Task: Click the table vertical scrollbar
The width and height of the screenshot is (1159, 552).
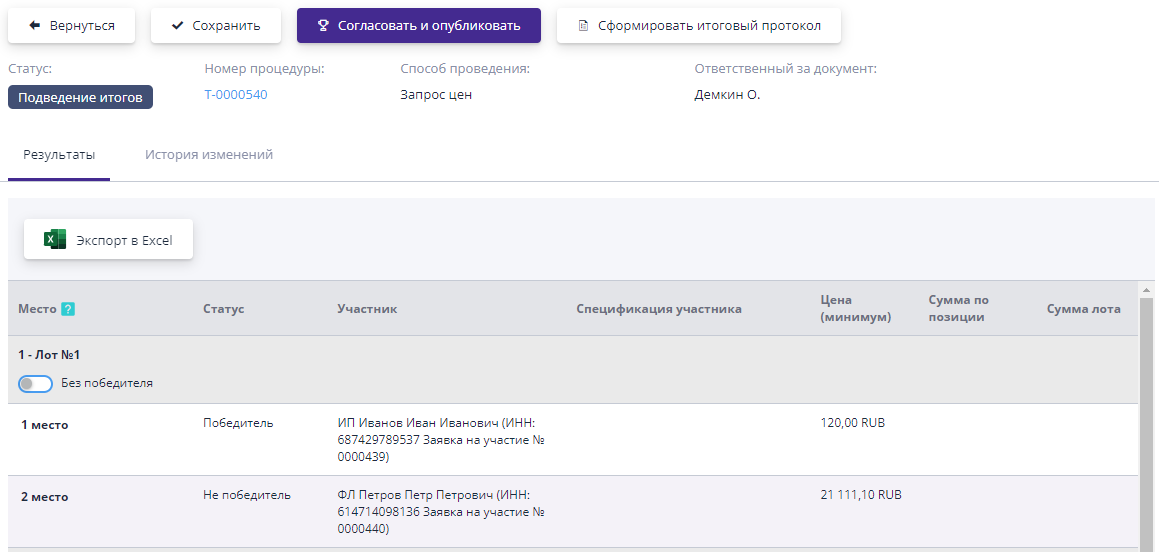Action: click(1146, 420)
